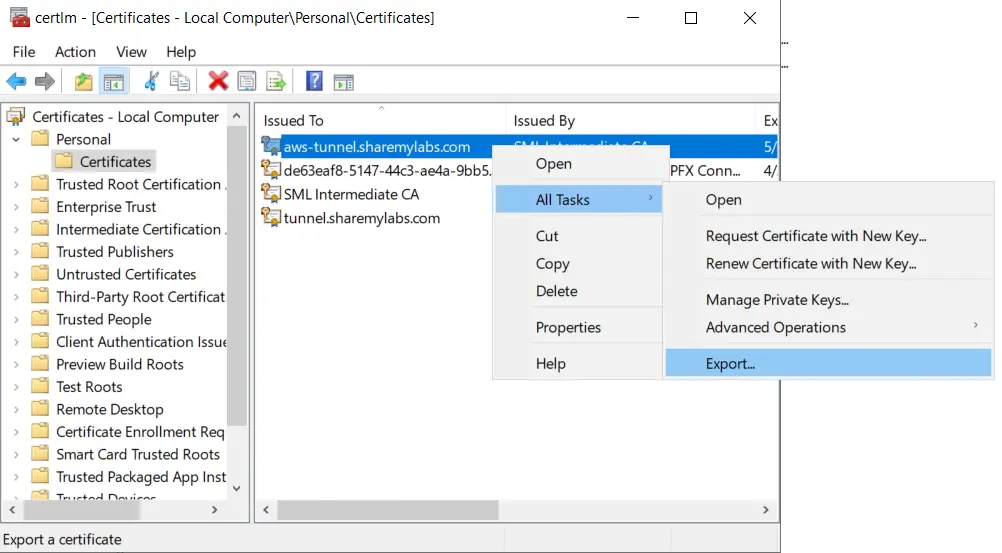Toggle the Show/Hide Action Pane icon
Viewport: 1002px width, 553px height.
(x=344, y=82)
